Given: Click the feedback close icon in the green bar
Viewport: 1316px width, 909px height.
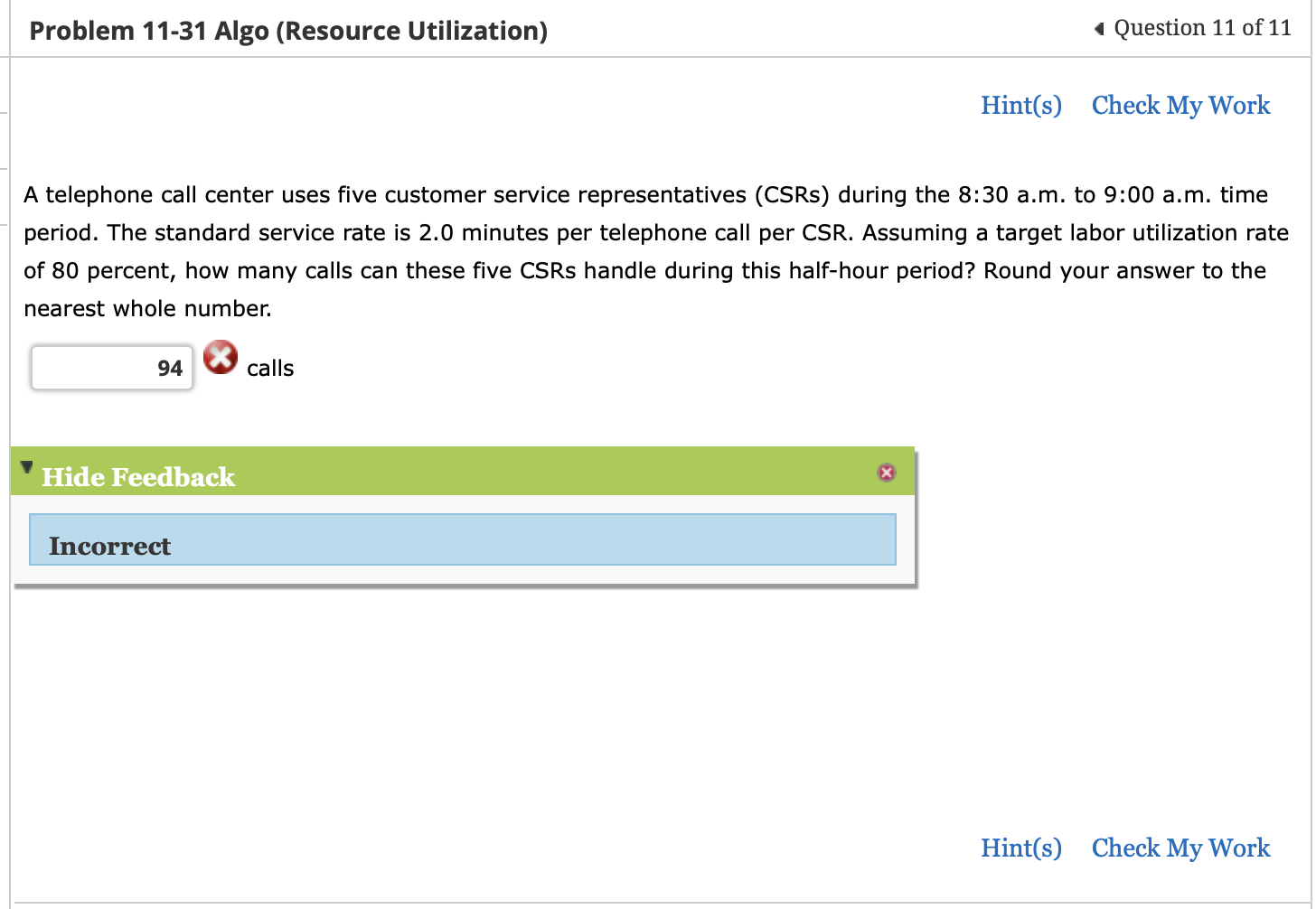Looking at the screenshot, I should [x=886, y=472].
